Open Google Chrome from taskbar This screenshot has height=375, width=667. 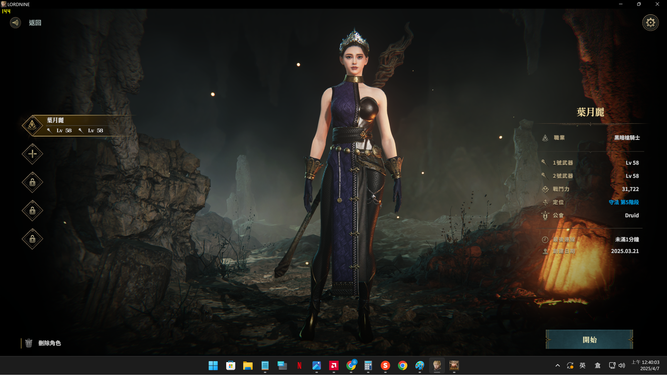402,365
